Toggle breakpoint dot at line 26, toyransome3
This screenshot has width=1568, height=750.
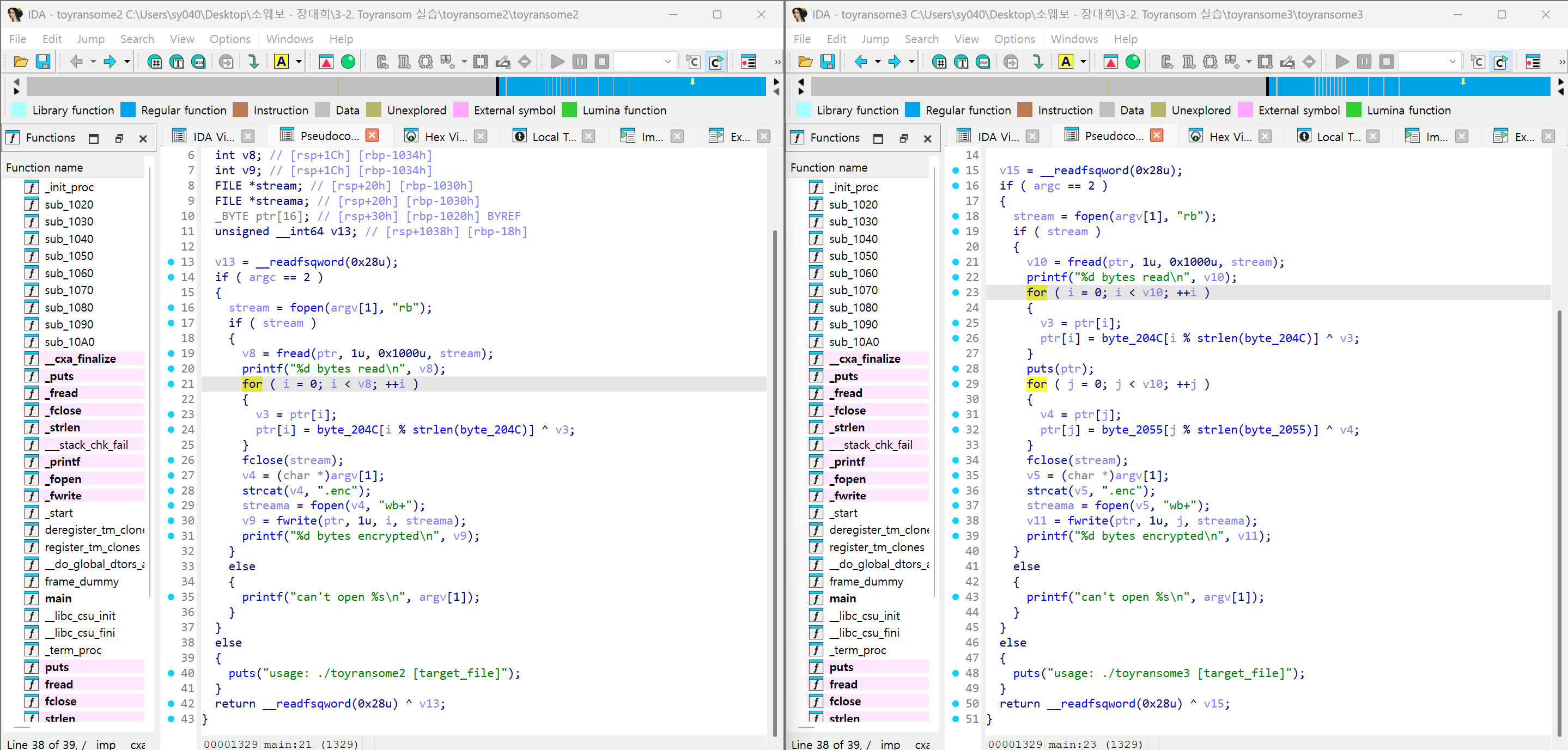coord(956,338)
